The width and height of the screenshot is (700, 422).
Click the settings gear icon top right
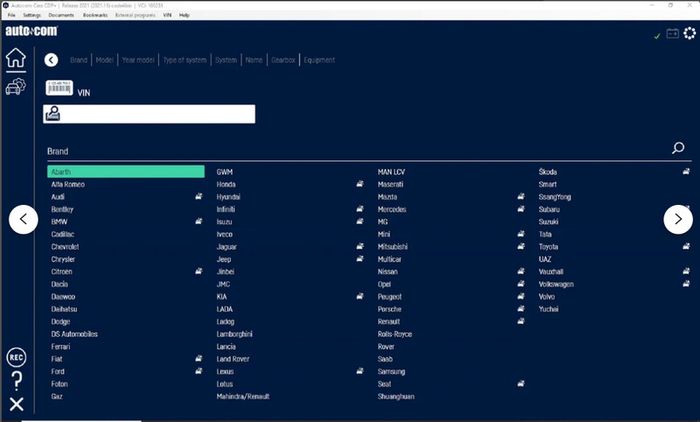[689, 33]
